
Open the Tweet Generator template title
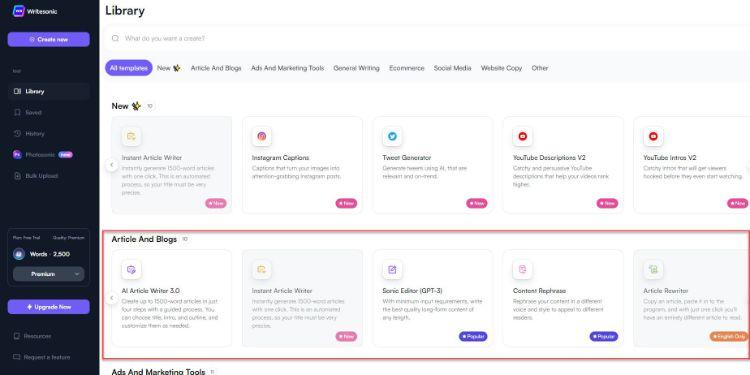click(x=407, y=157)
